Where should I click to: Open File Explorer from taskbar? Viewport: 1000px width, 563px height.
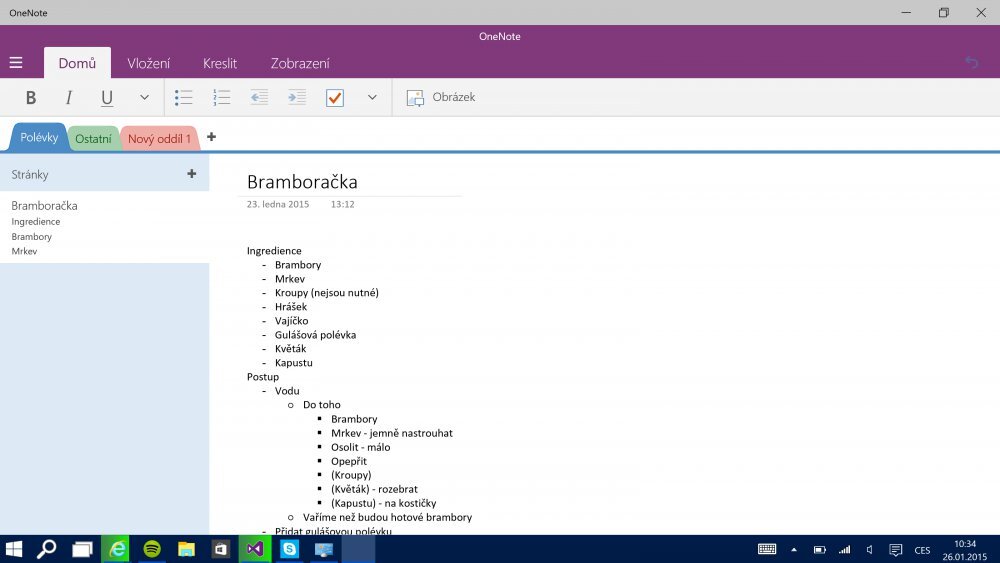186,549
